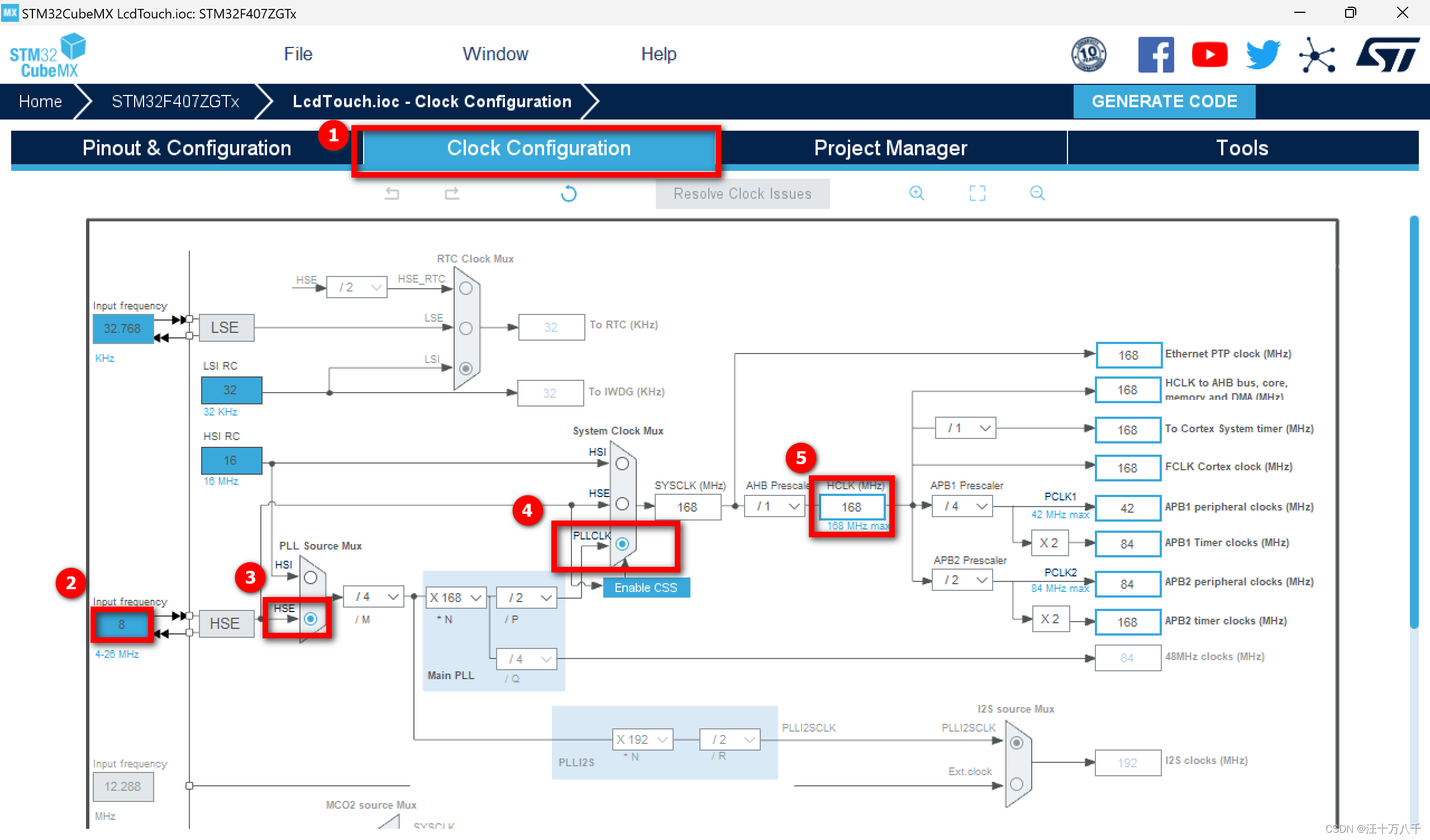
Task: Click the LSI RC 32 block
Action: point(231,390)
